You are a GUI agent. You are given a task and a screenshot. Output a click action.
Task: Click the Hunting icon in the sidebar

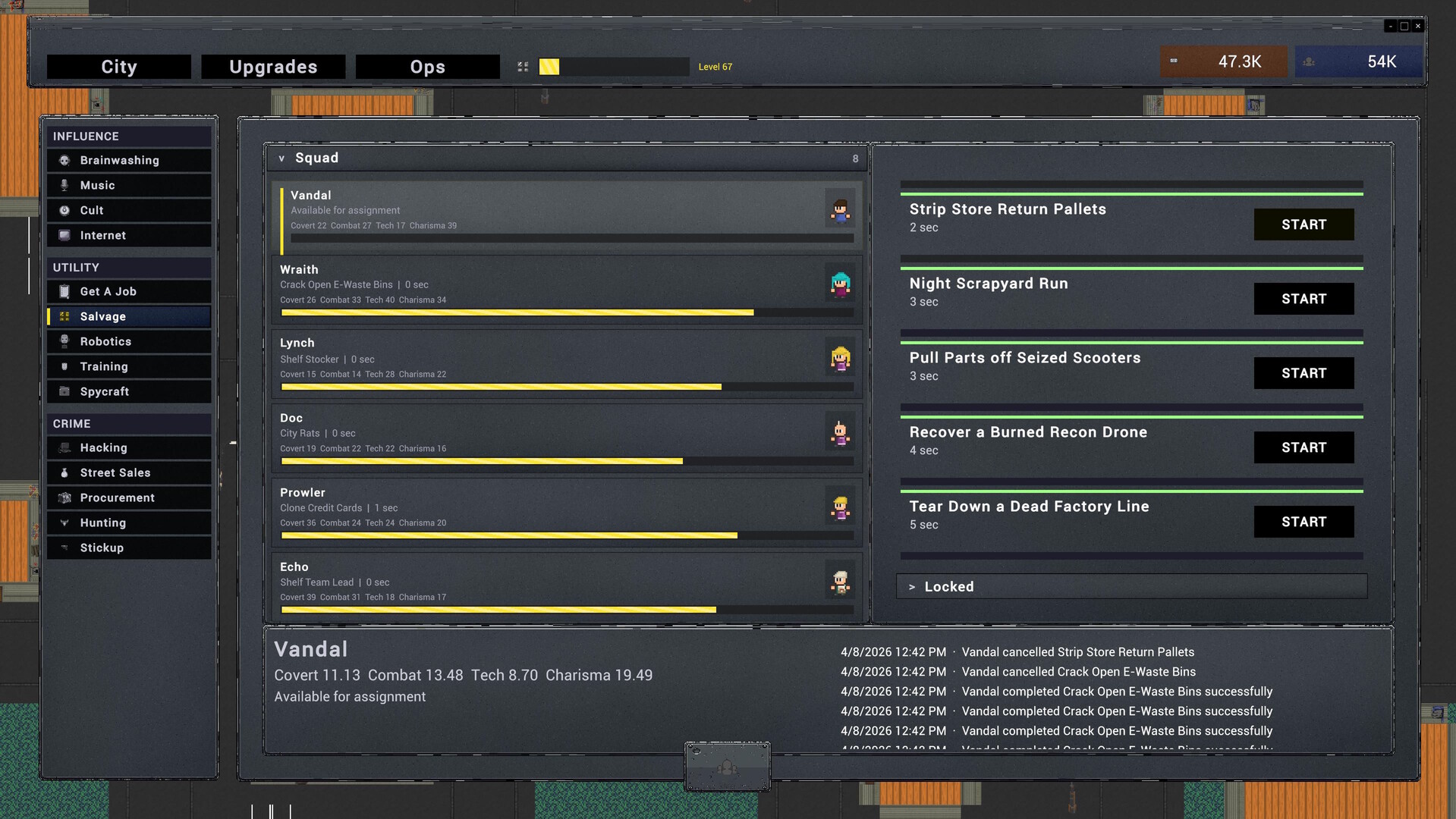(64, 522)
